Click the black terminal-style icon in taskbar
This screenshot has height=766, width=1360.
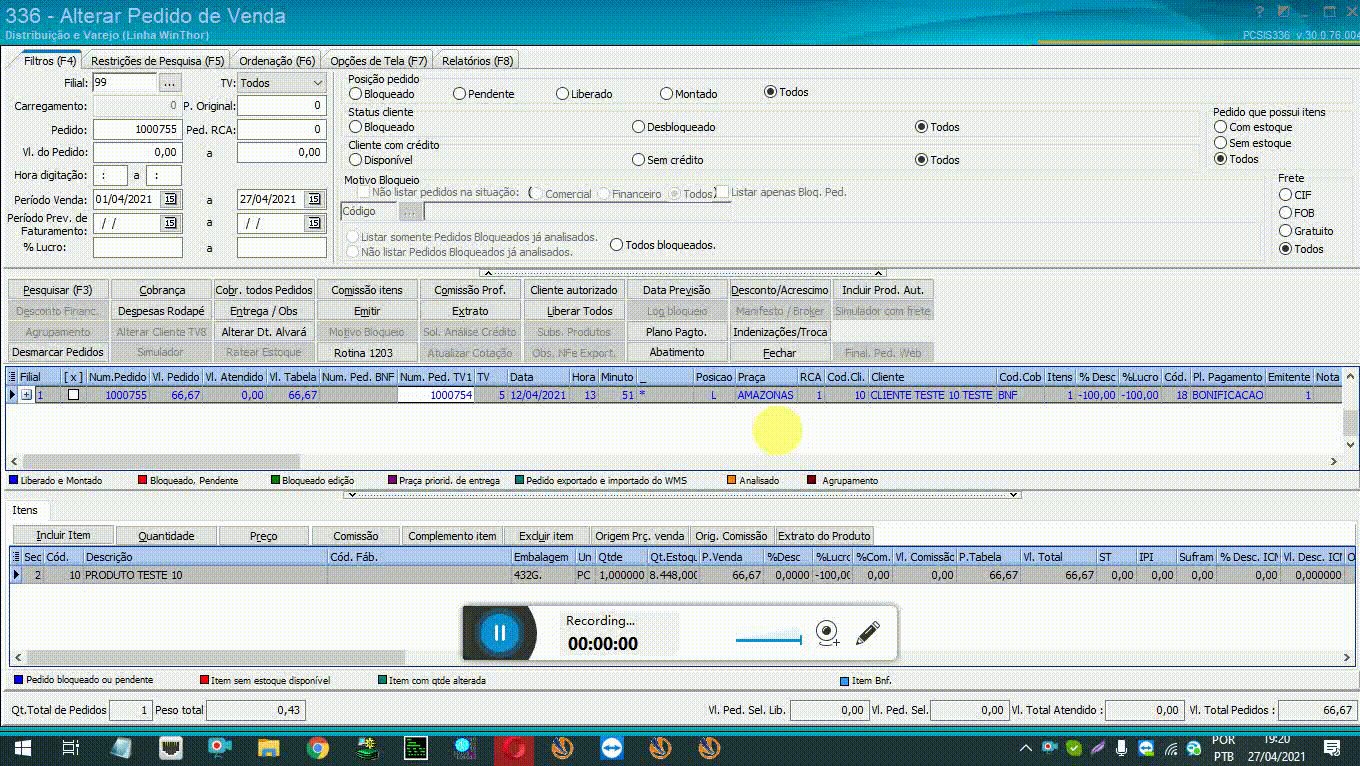(x=416, y=748)
